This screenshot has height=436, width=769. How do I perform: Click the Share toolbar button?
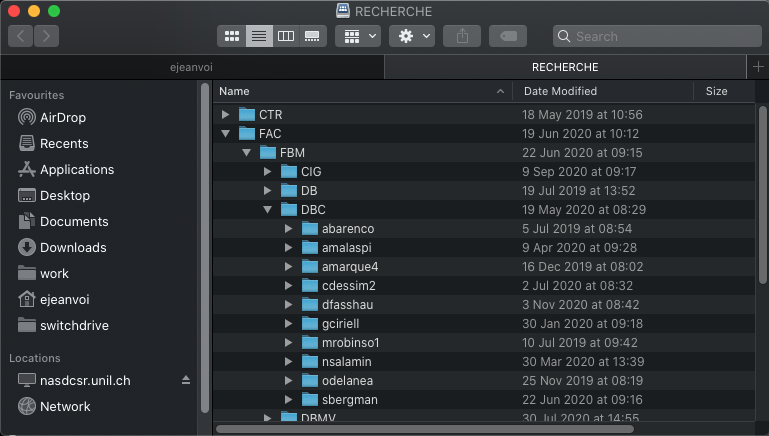pos(462,36)
